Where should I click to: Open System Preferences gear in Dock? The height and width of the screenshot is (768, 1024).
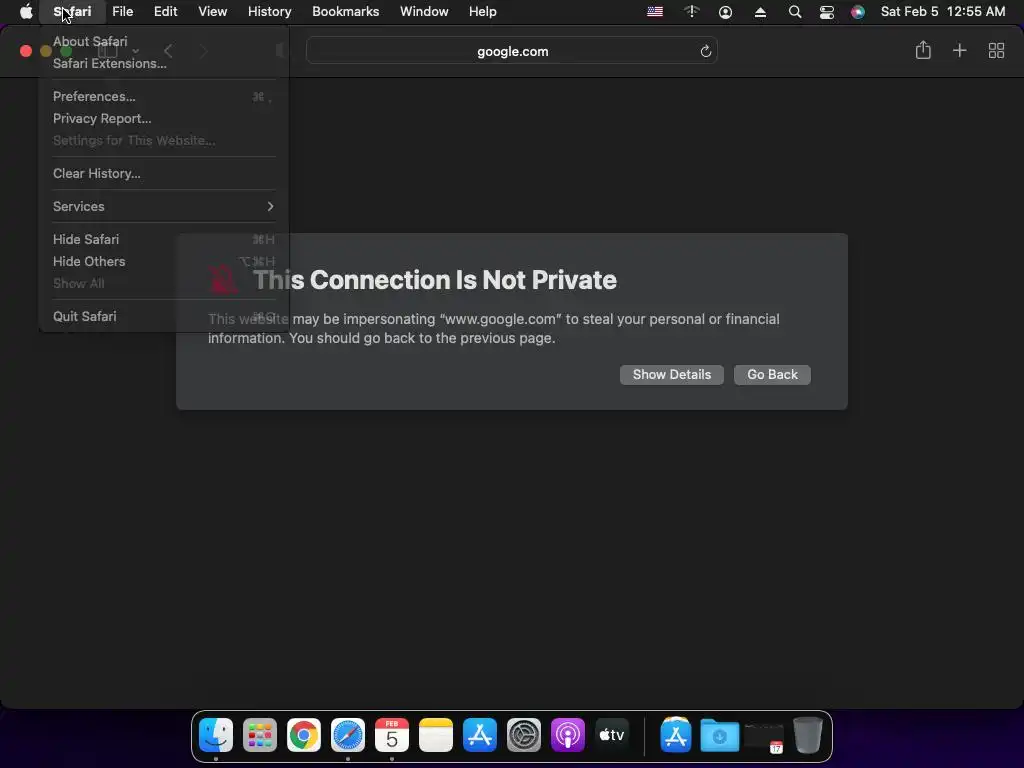(x=524, y=735)
